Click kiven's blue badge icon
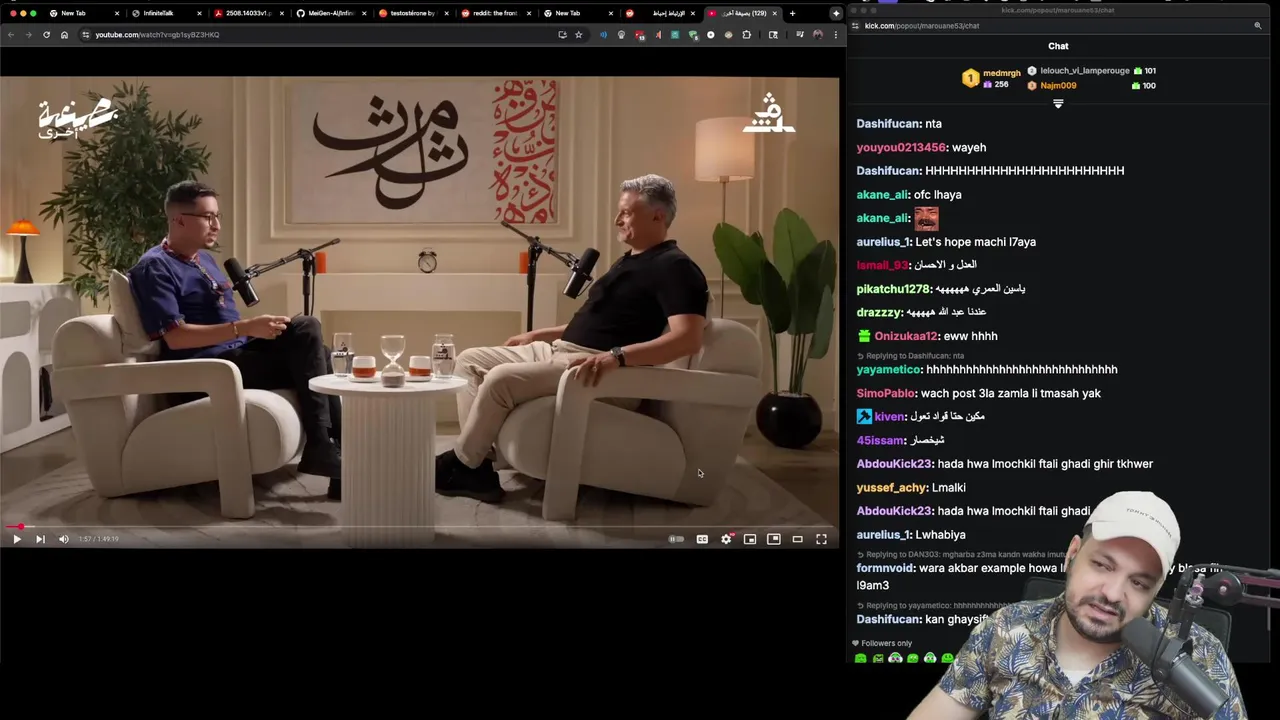 click(864, 417)
